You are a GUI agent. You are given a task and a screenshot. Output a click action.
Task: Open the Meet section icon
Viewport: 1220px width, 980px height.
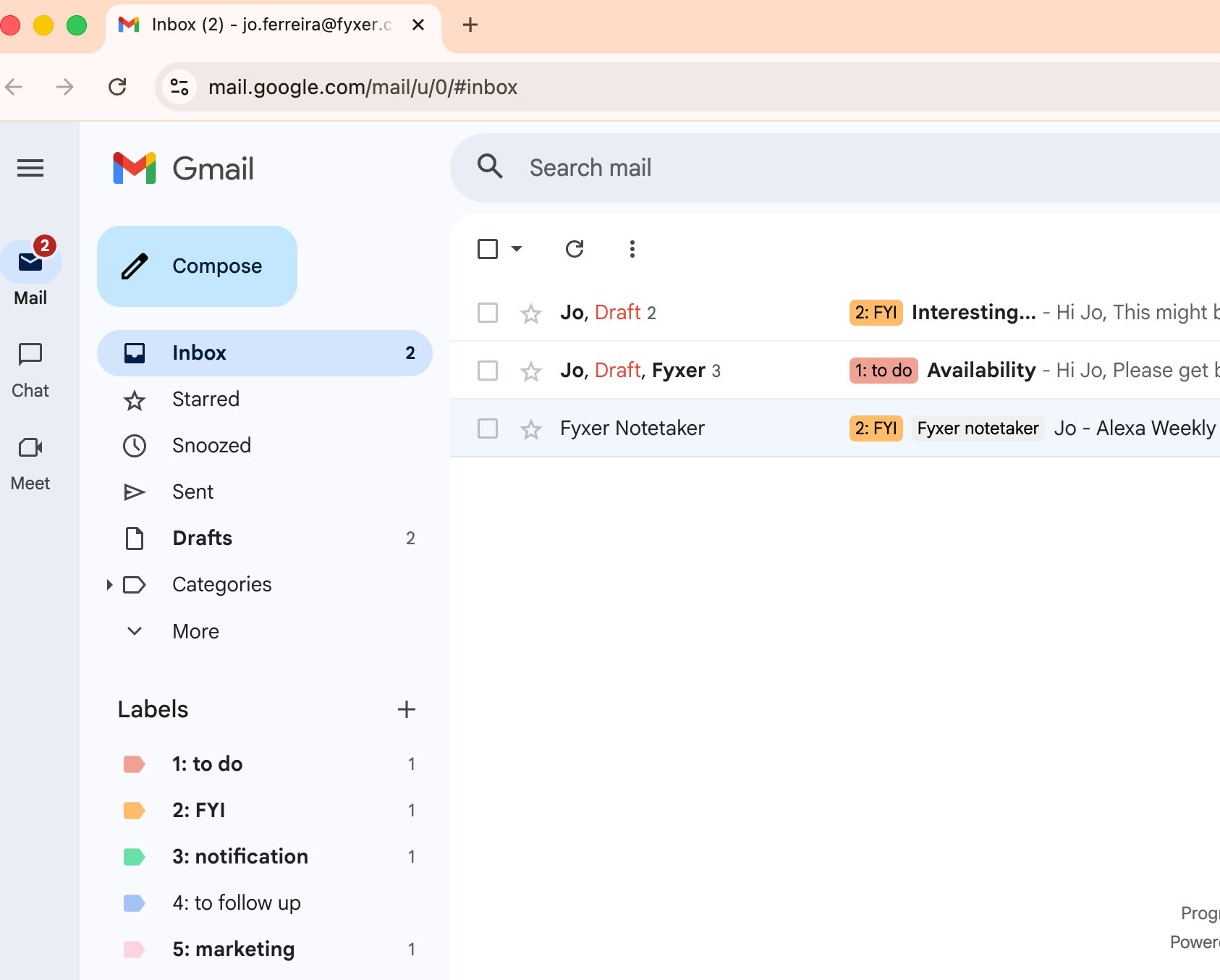pyautogui.click(x=30, y=447)
